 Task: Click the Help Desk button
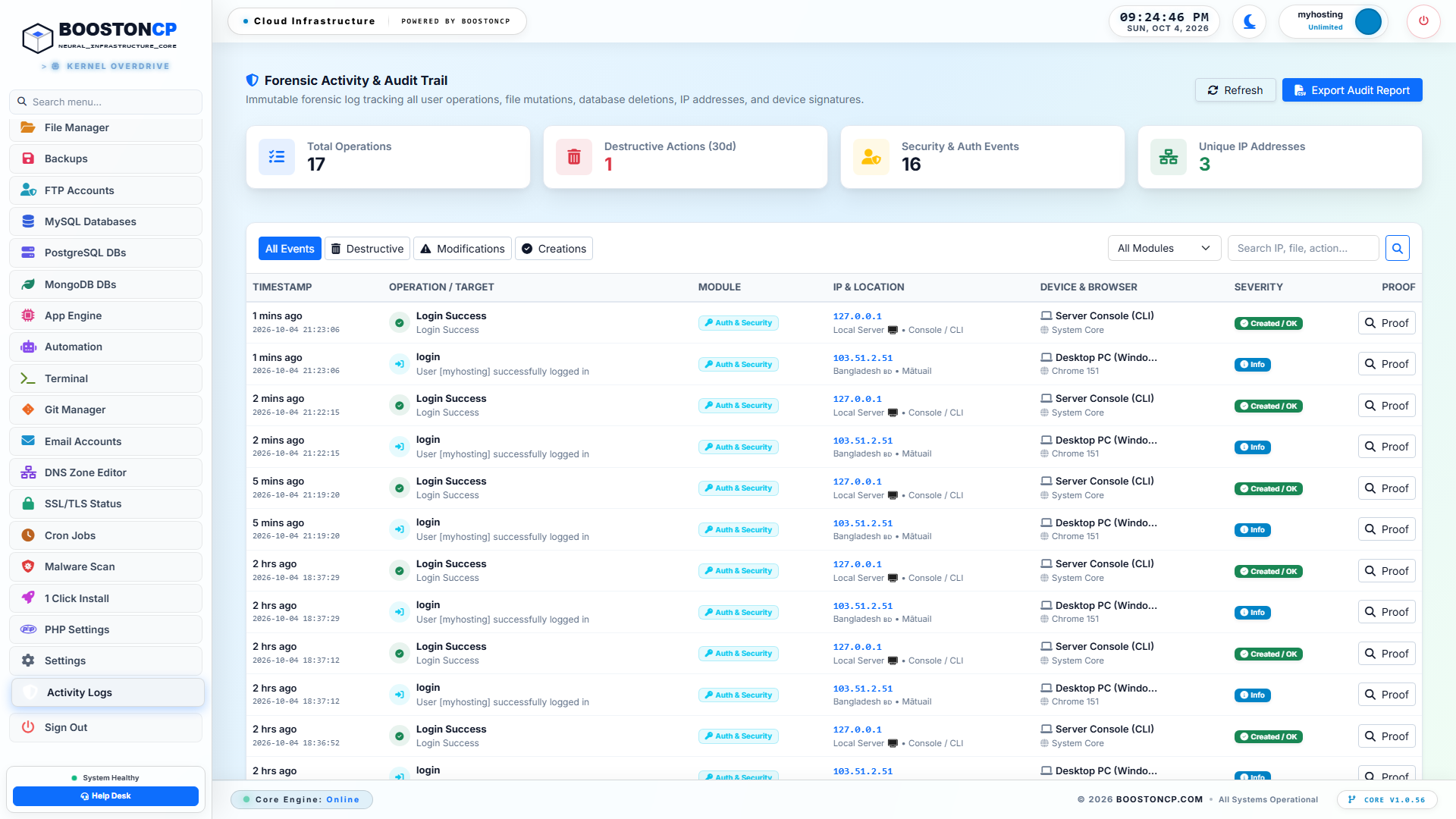click(106, 796)
